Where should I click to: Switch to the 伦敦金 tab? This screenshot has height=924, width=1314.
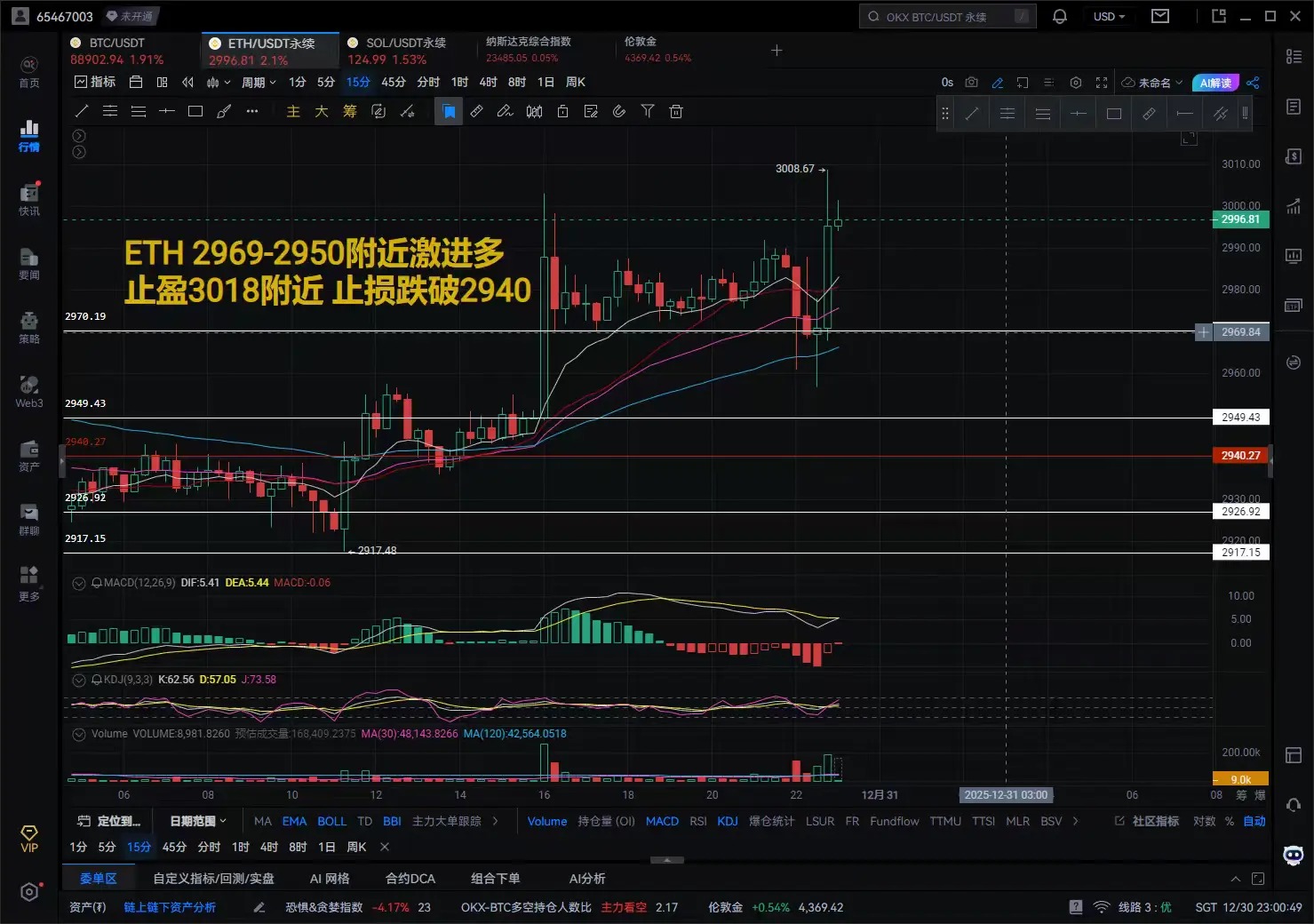[684, 51]
